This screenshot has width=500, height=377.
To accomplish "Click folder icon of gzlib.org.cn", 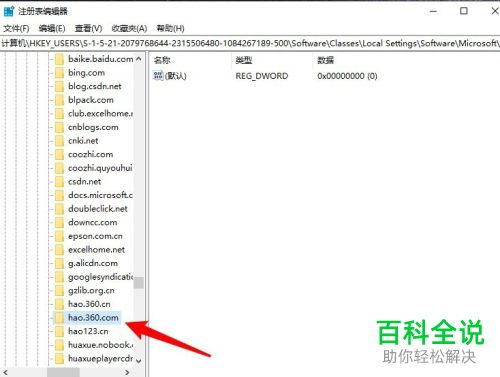I will (x=59, y=291).
